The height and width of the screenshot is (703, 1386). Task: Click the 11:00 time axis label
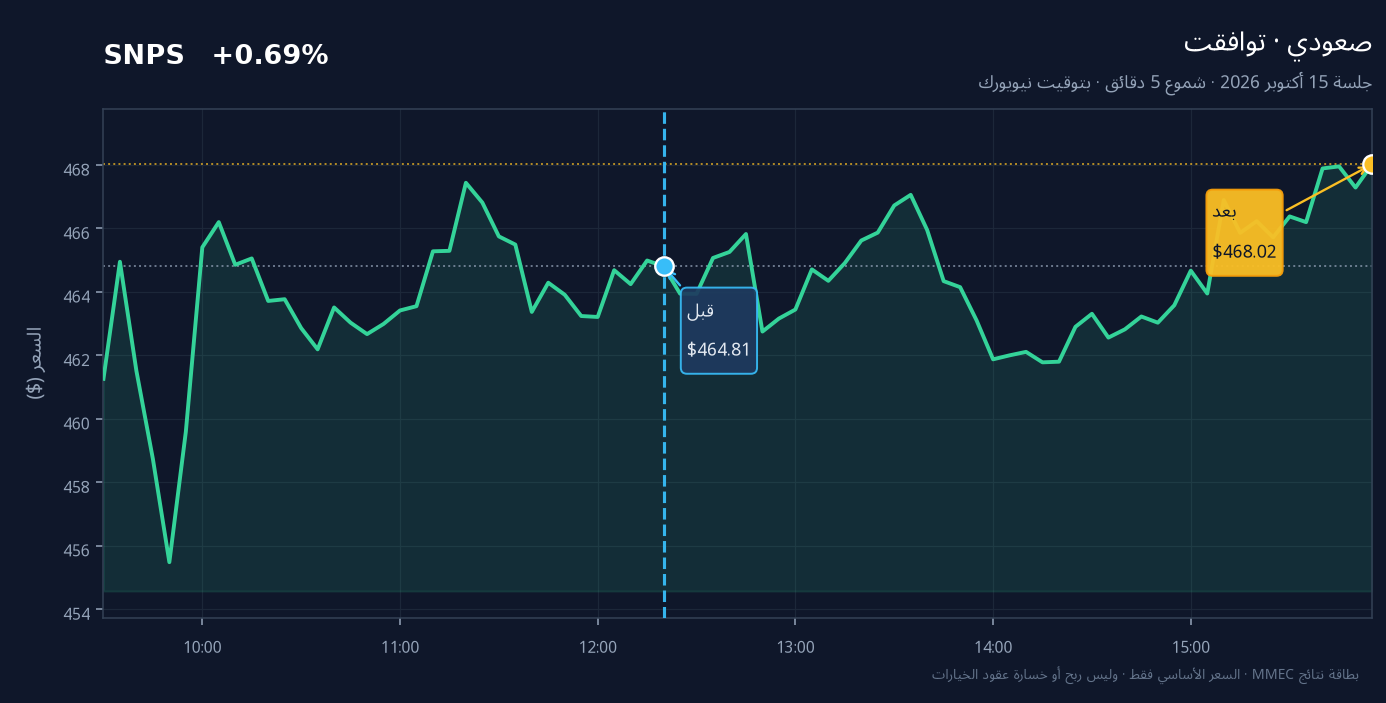click(400, 647)
